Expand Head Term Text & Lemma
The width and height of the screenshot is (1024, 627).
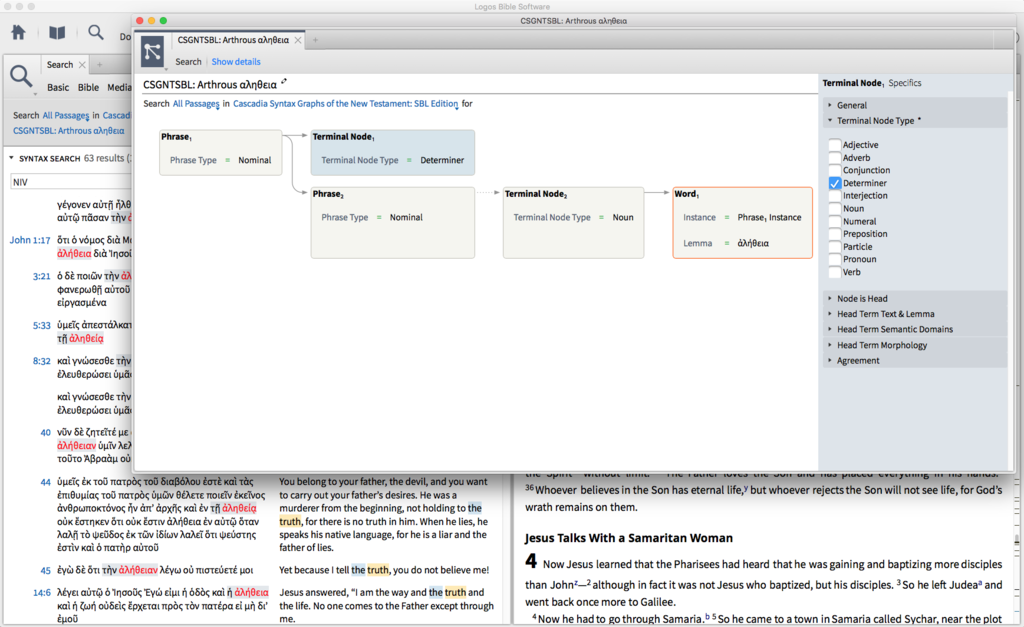830,314
